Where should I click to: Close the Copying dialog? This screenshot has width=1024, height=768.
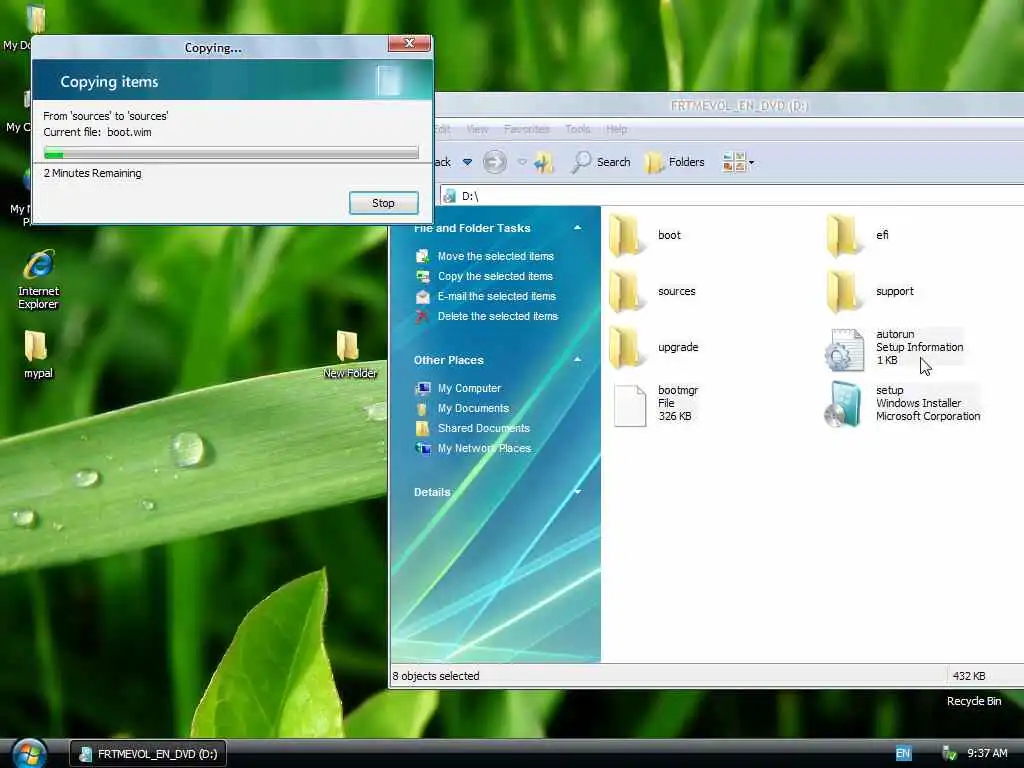[x=409, y=43]
